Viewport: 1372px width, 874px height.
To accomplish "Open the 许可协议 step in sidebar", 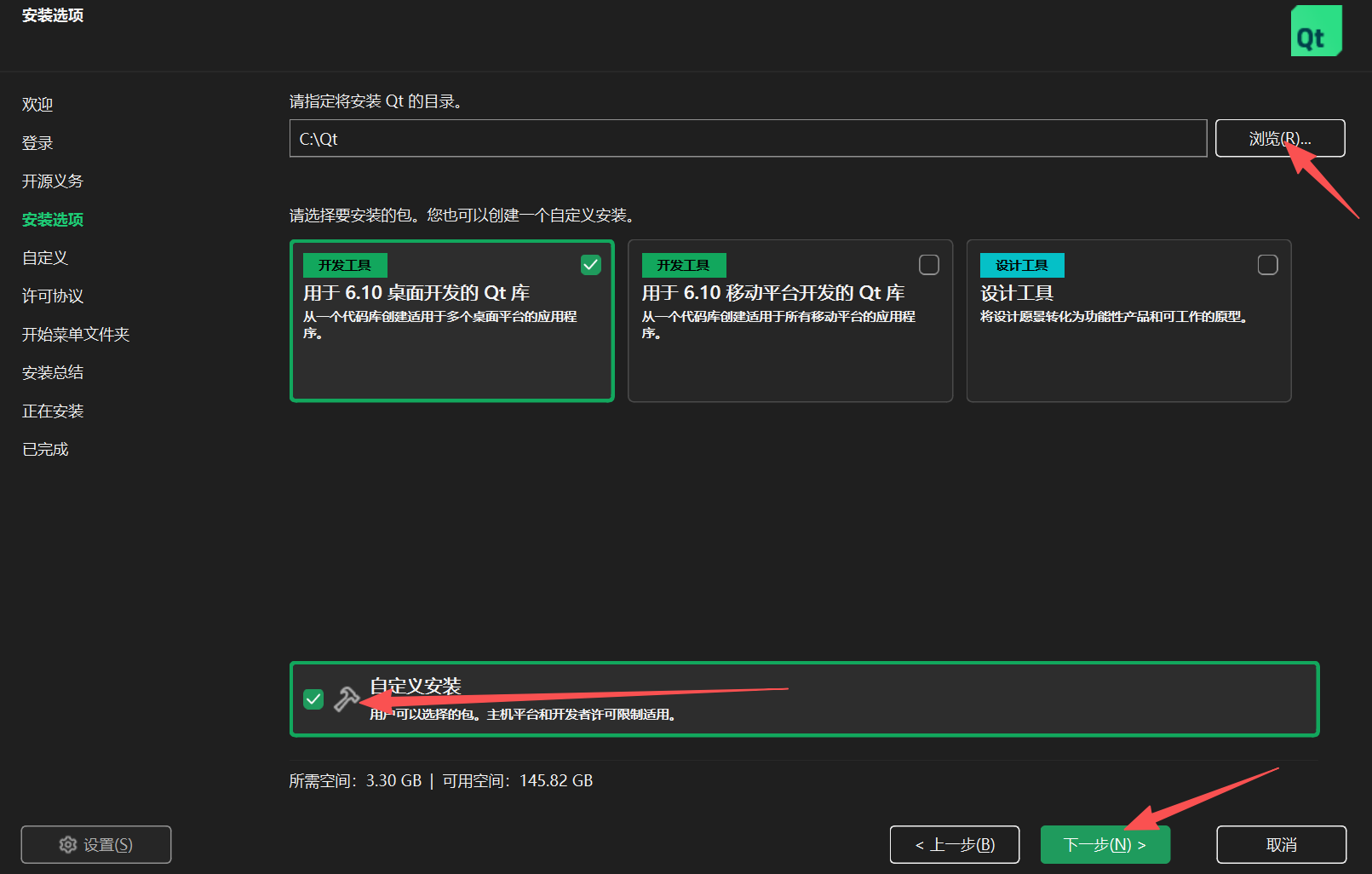I will pyautogui.click(x=51, y=296).
